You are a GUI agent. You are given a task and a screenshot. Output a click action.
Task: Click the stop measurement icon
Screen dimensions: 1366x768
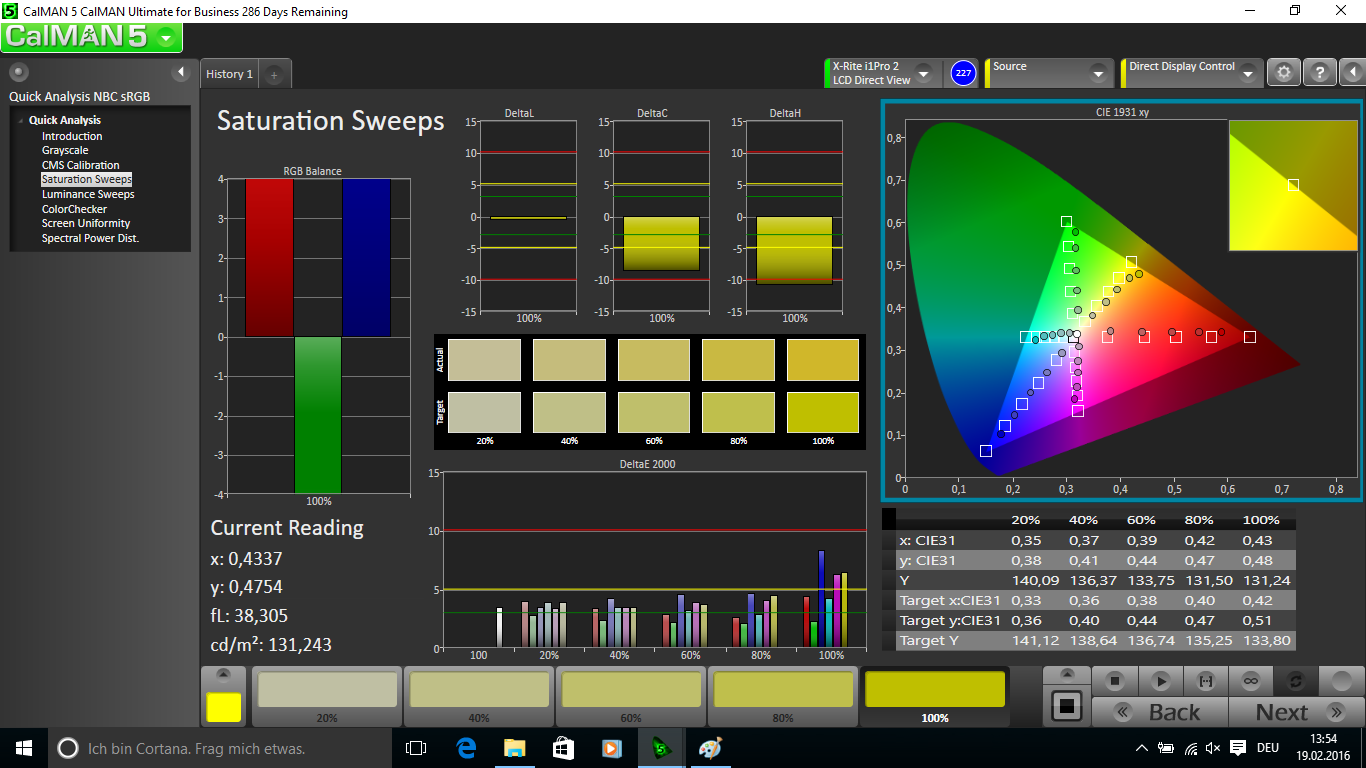point(1115,681)
